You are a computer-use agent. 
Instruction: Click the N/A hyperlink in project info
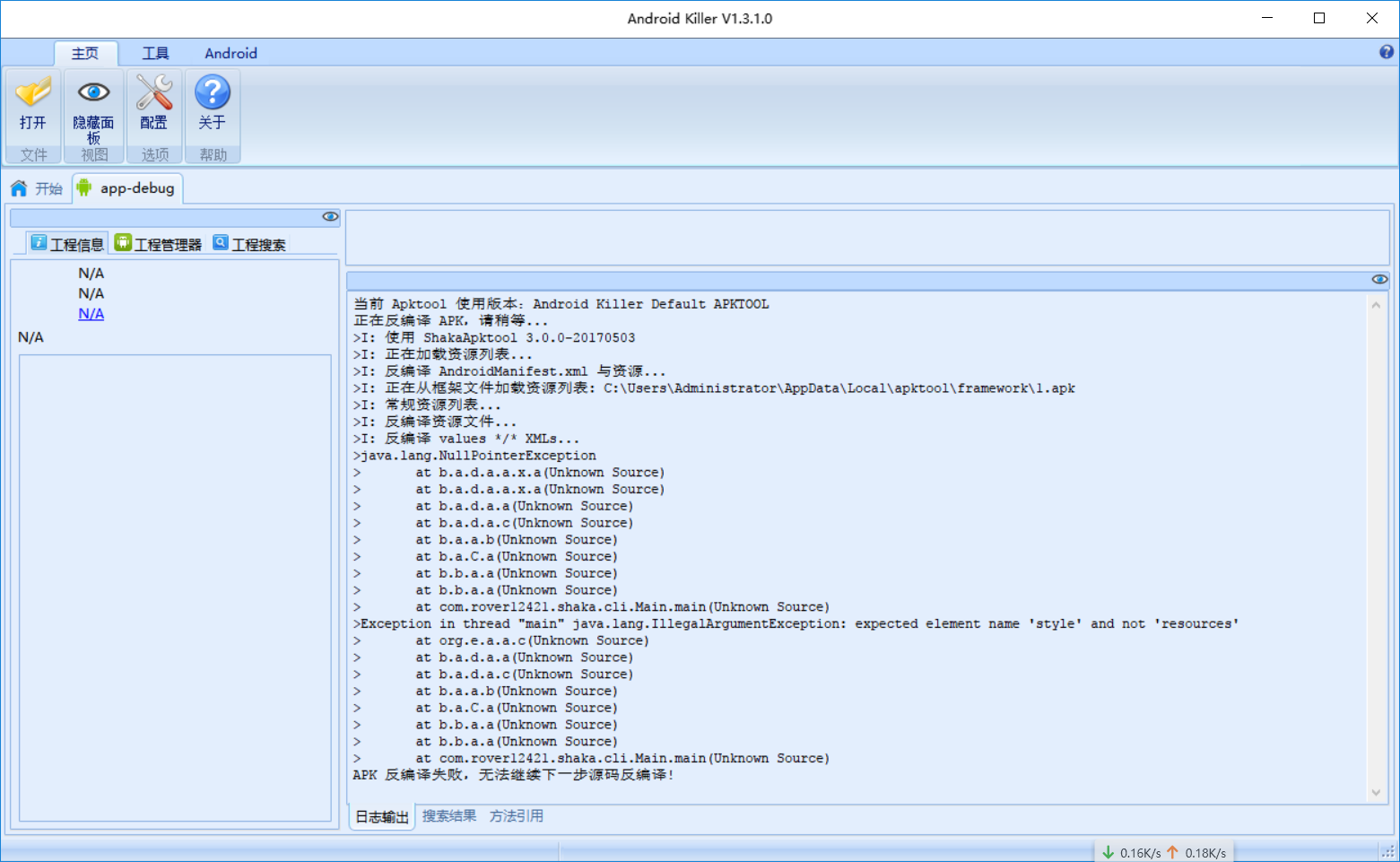click(91, 313)
